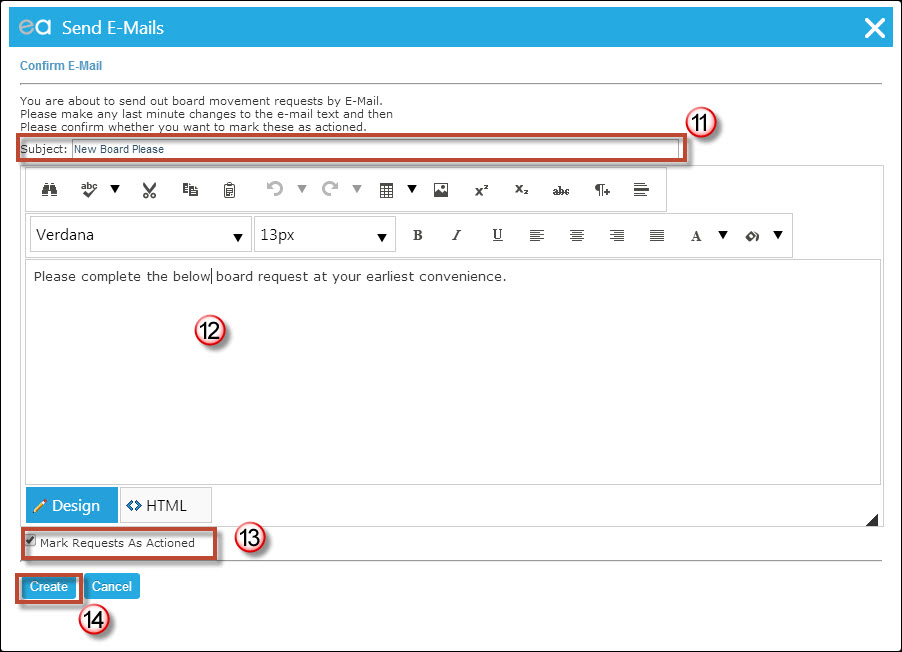Screen dimensions: 902x652
Task: Apply superscript formatting
Action: coord(481,190)
